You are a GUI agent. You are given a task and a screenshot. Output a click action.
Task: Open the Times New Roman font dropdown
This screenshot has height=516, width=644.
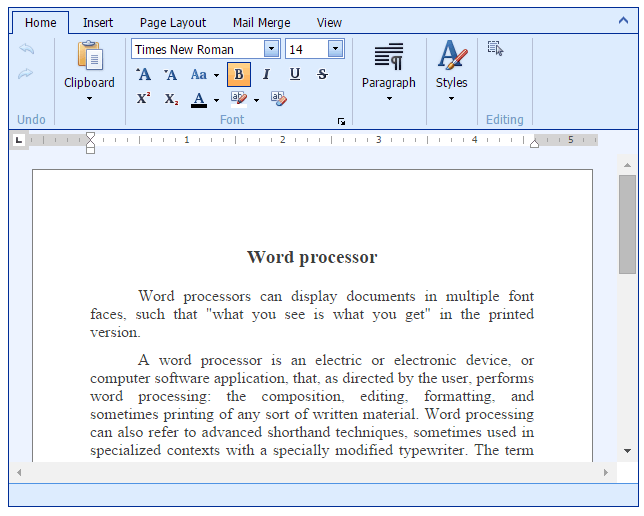[271, 49]
